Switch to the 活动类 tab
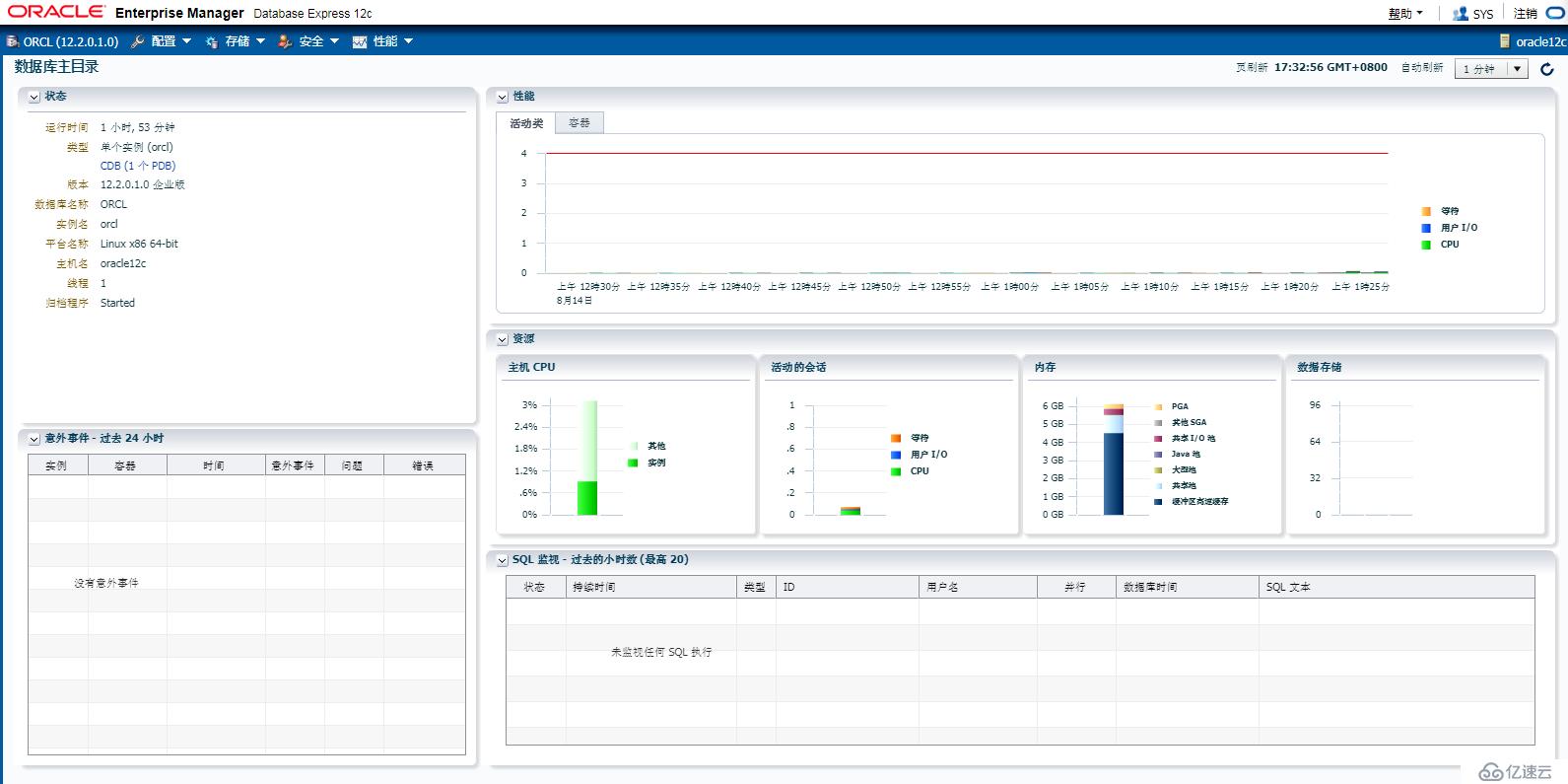Image resolution: width=1568 pixels, height=784 pixels. [x=526, y=123]
